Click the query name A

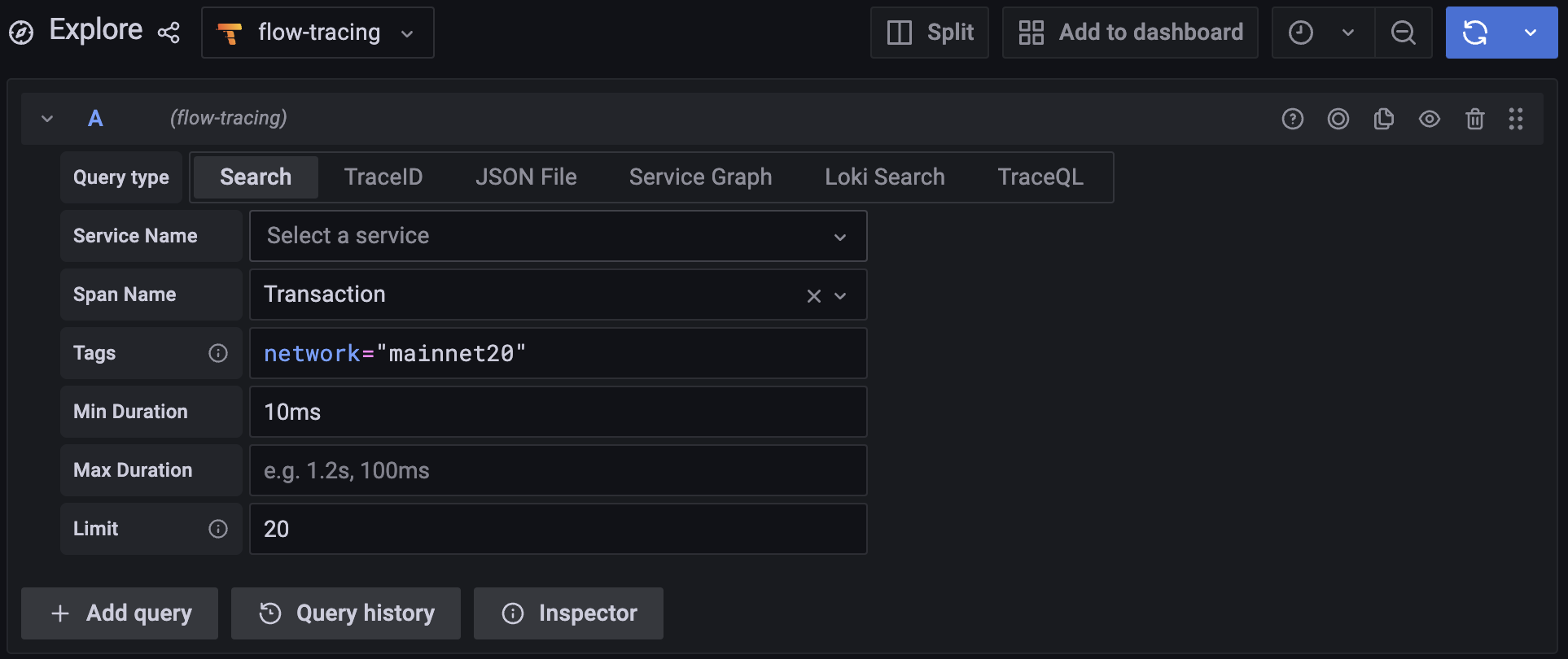[x=95, y=119]
